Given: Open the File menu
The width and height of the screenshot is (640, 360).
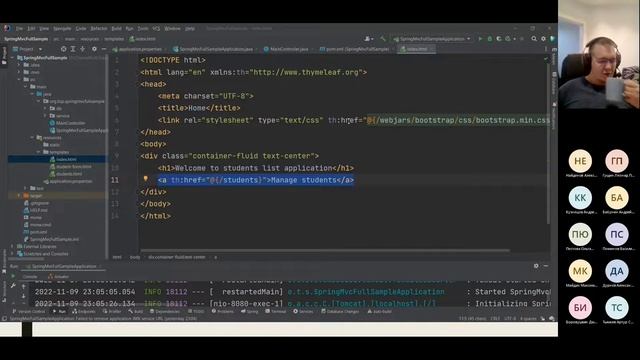Looking at the screenshot, I should [19, 29].
